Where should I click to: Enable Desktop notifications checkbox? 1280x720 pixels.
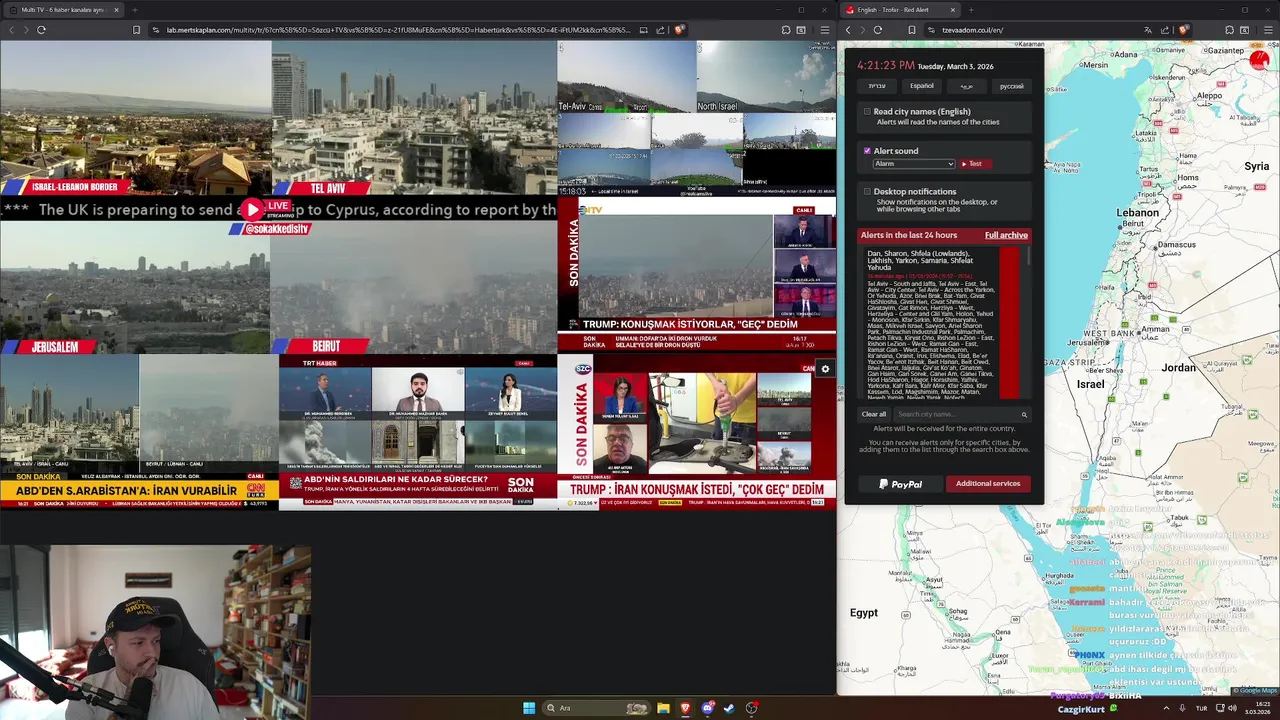coord(867,191)
